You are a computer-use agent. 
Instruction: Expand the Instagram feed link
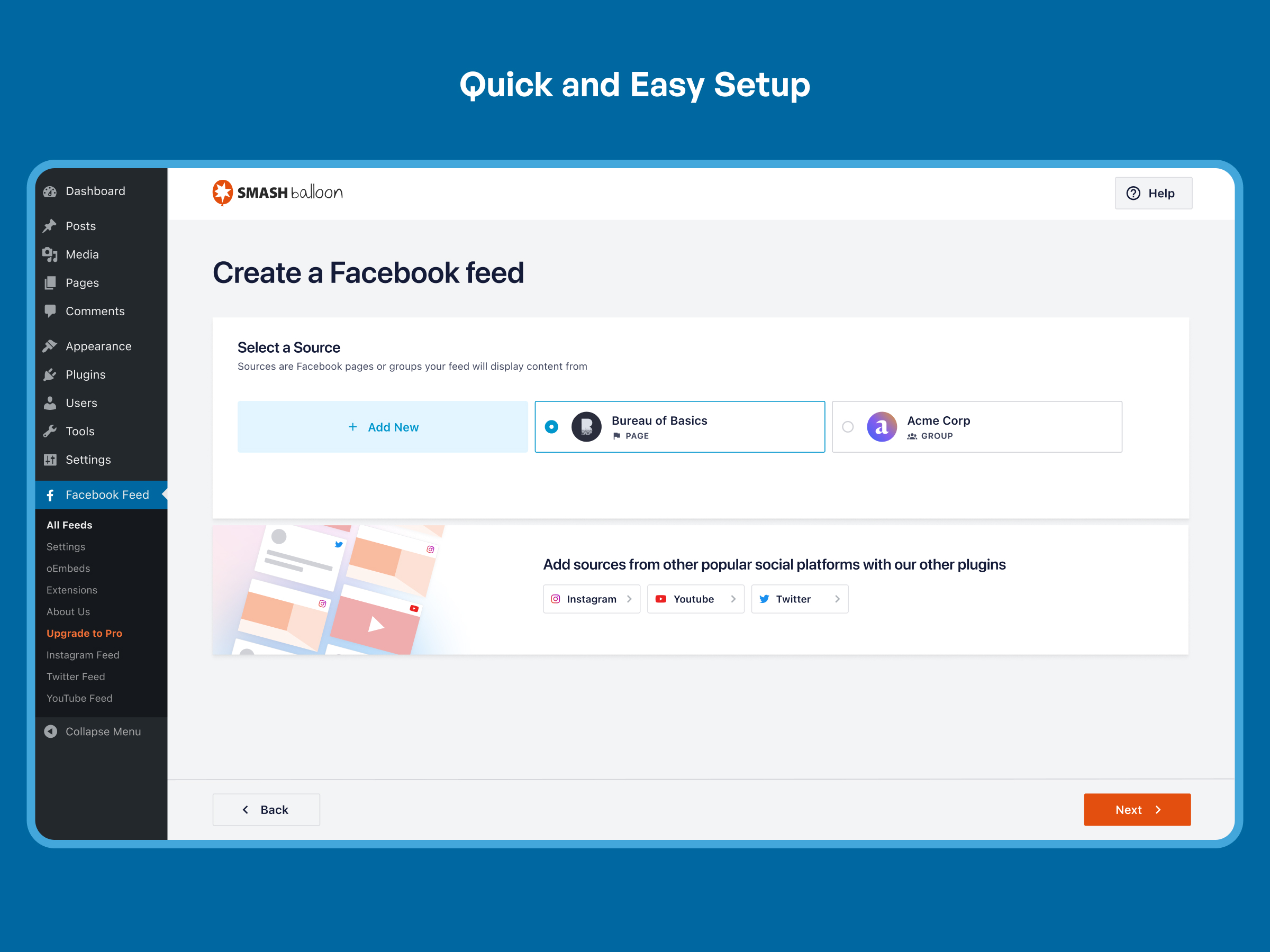[x=84, y=654]
